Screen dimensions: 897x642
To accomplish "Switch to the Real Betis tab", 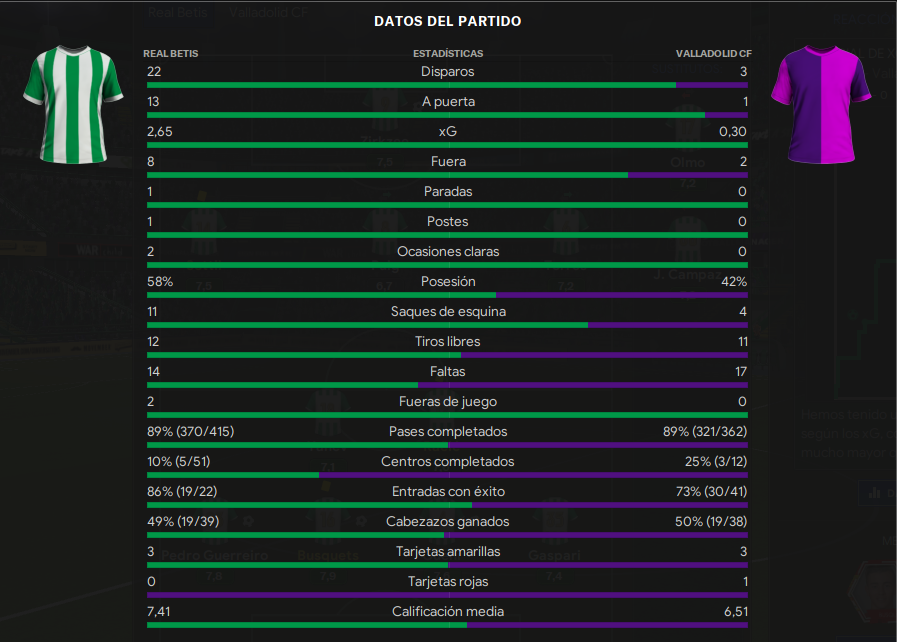I will (x=177, y=12).
